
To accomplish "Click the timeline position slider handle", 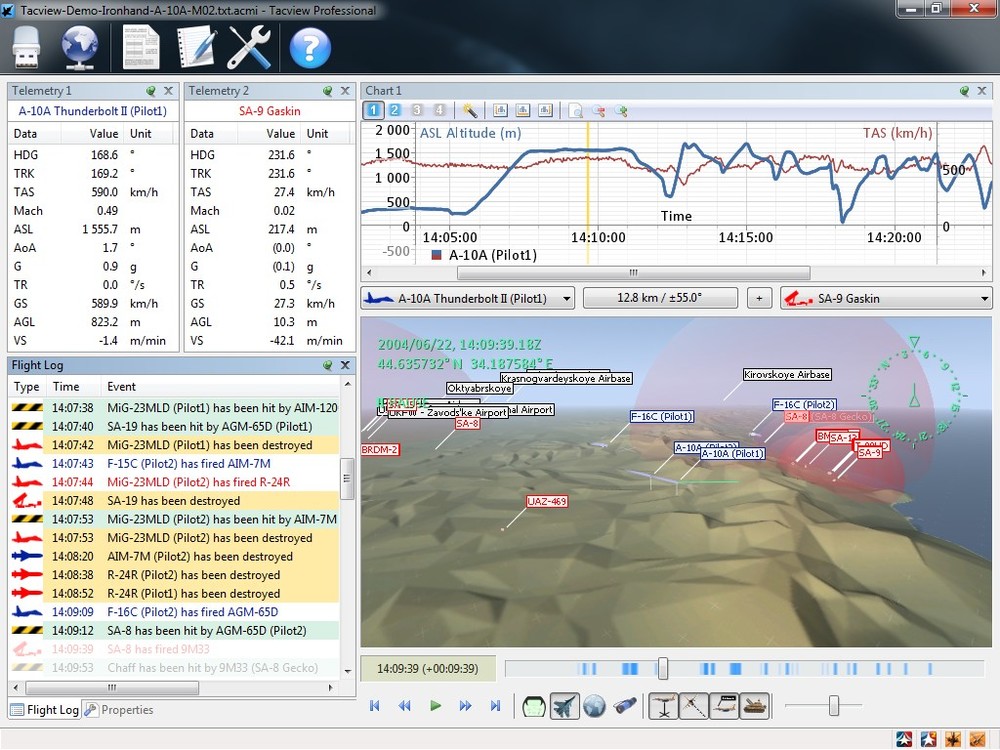I will click(x=663, y=668).
